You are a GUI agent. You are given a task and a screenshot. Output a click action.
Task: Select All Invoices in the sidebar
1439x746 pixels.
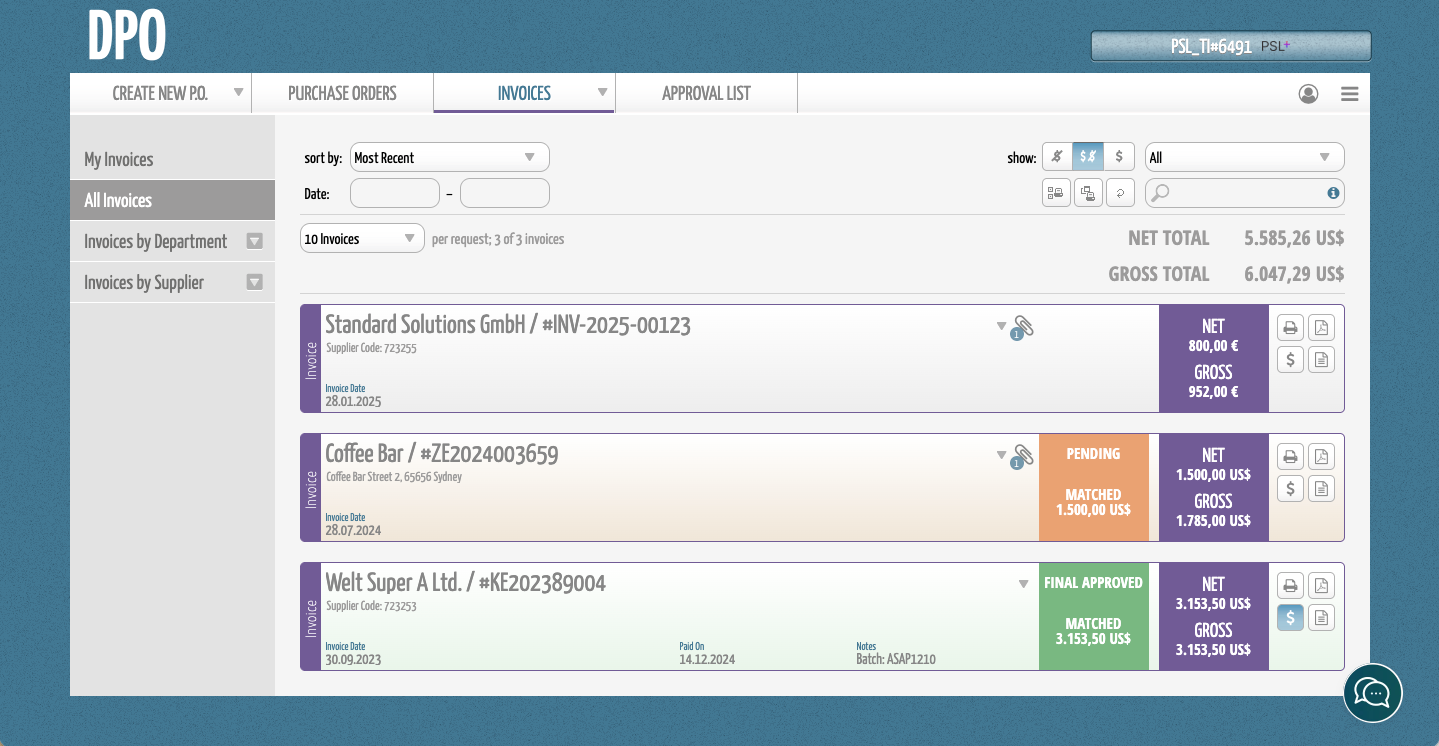[172, 200]
